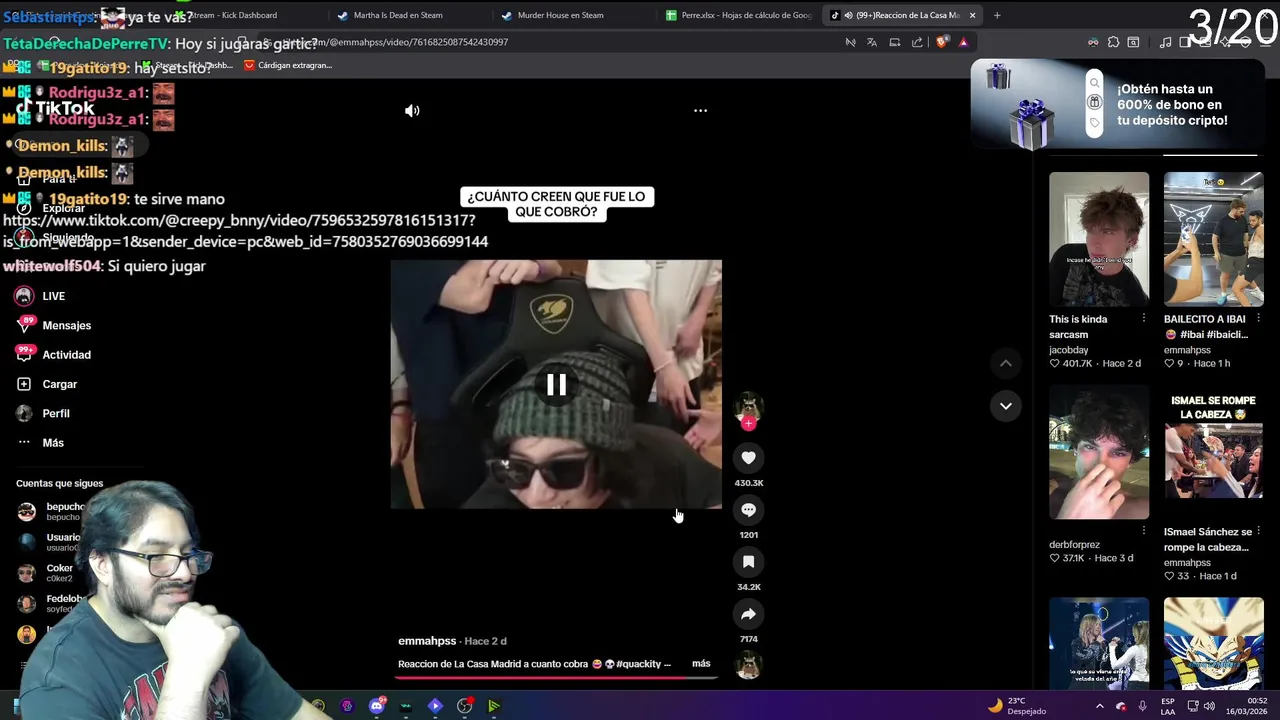Screen dimensions: 1280x720
Task: Open options for 'This is kinda sarcasm' video
Action: click(1144, 318)
